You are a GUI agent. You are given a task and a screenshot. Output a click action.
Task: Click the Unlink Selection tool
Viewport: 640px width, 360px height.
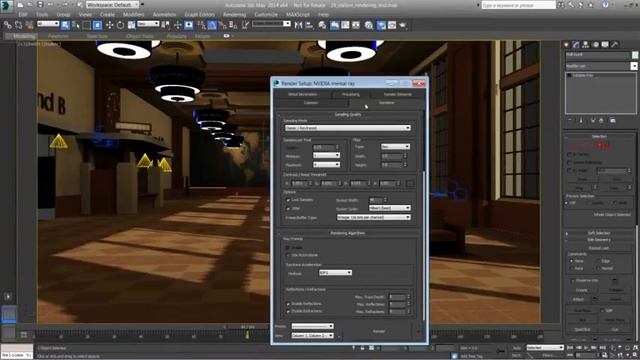[x=18, y=25]
